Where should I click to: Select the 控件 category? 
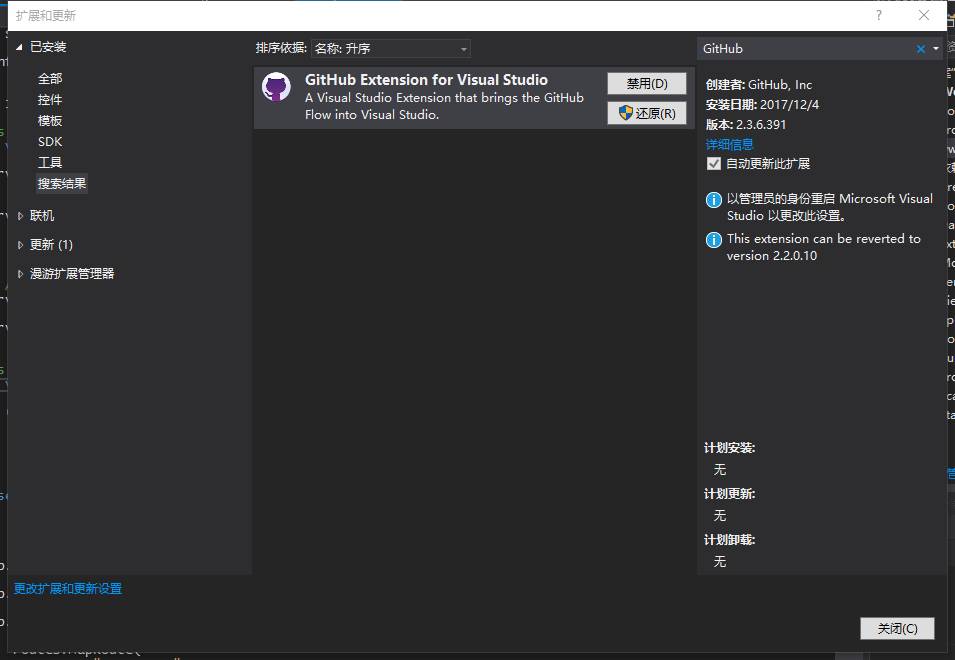[50, 100]
